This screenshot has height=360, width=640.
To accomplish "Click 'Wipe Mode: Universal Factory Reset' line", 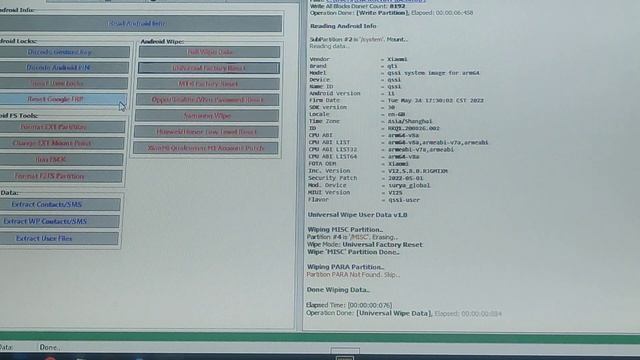I will (x=364, y=244).
